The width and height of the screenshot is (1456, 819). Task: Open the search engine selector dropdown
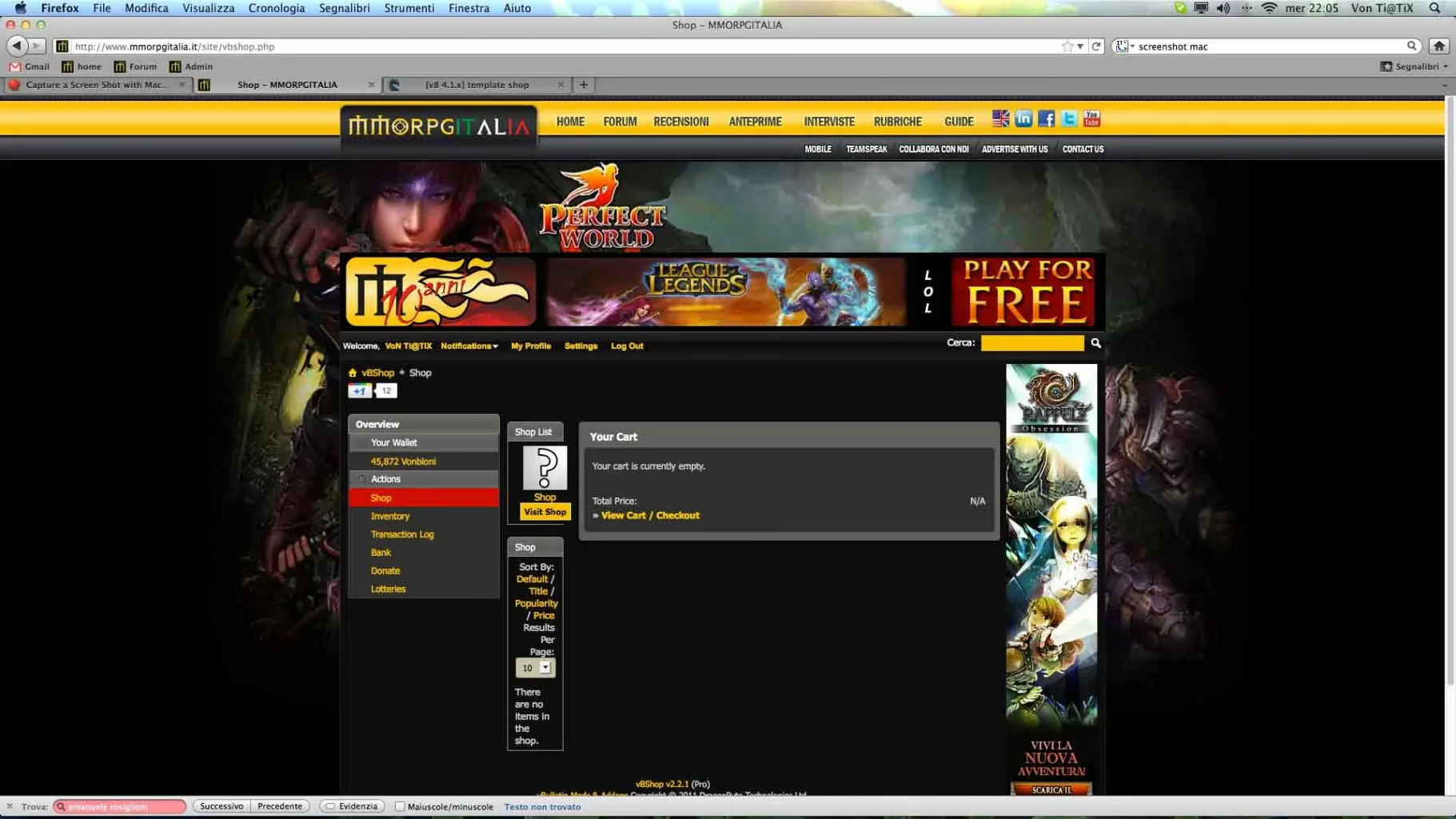click(x=1126, y=46)
